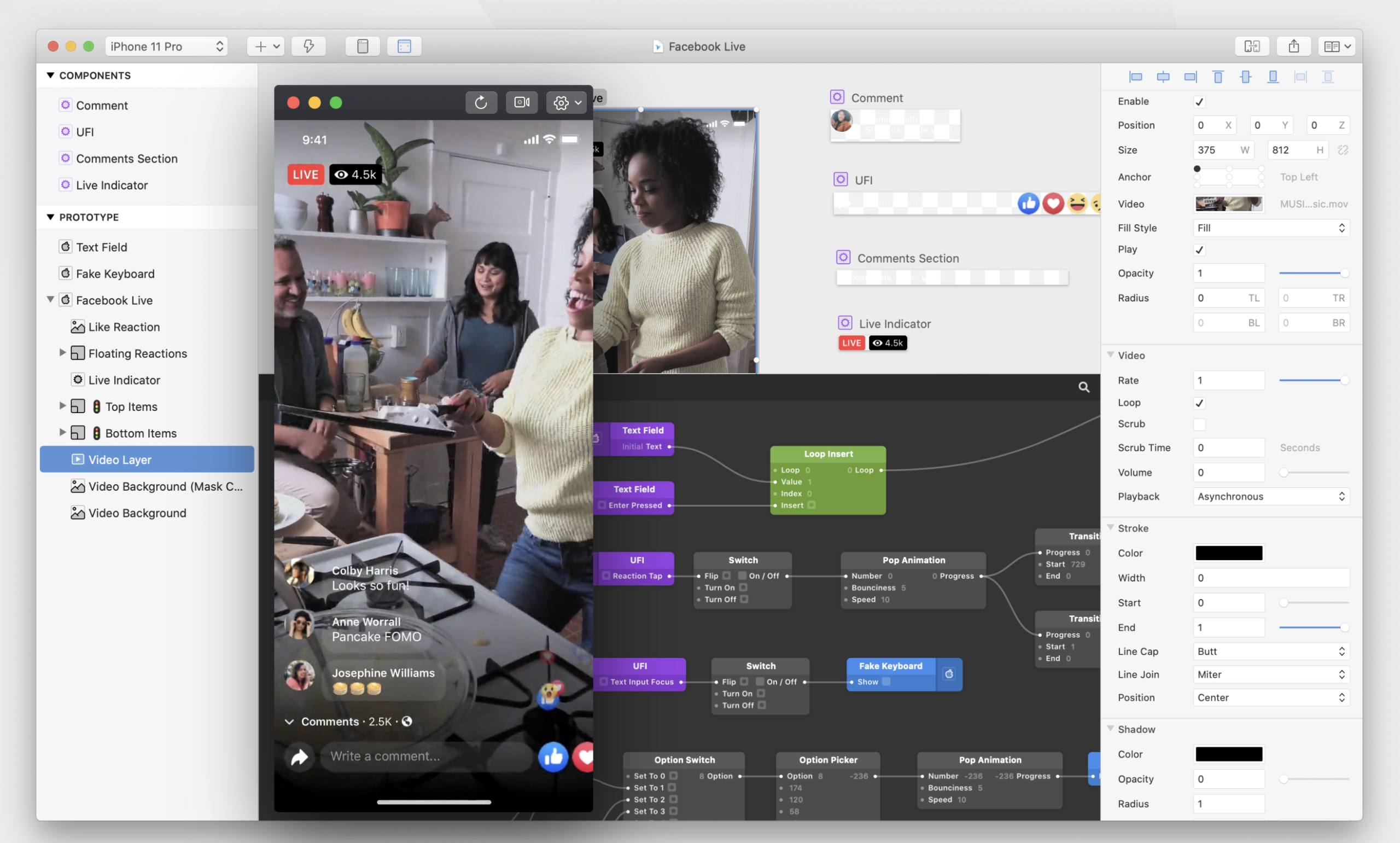Collapse the COMPONENTS section
The height and width of the screenshot is (843, 1400).
click(x=50, y=75)
